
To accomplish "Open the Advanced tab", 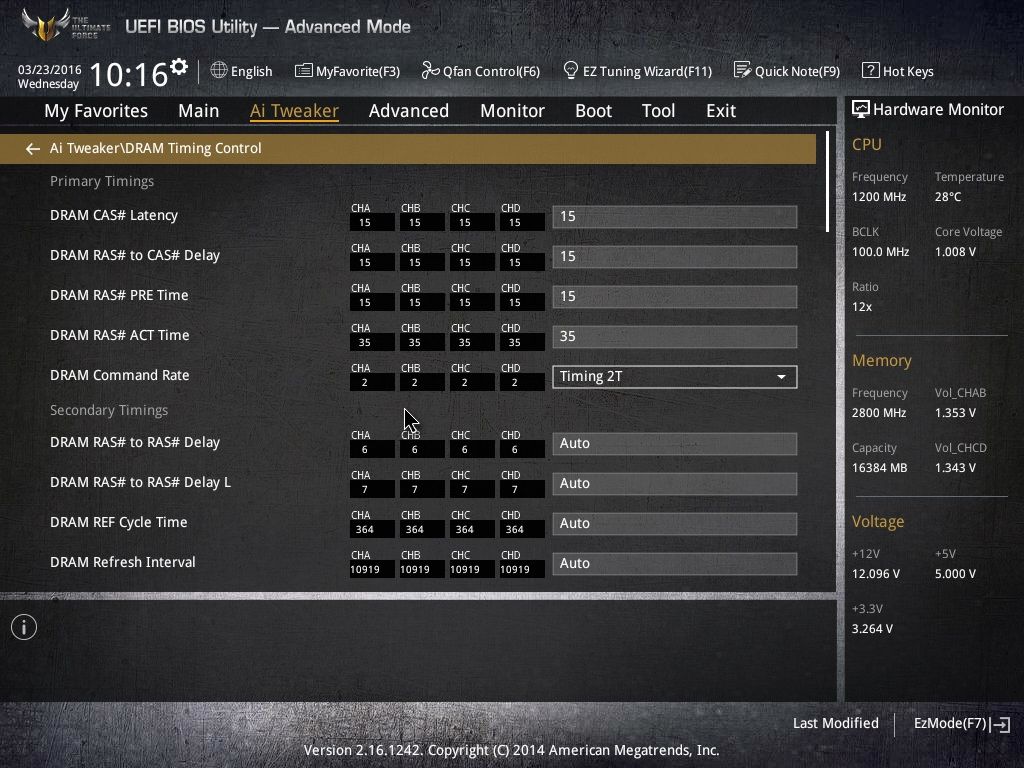I will pyautogui.click(x=409, y=110).
